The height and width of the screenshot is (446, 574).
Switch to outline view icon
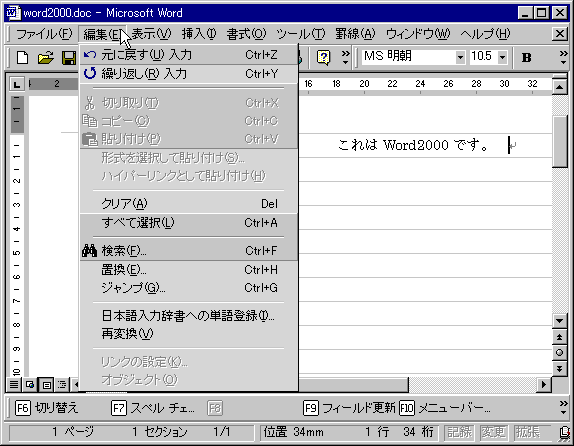(62, 384)
